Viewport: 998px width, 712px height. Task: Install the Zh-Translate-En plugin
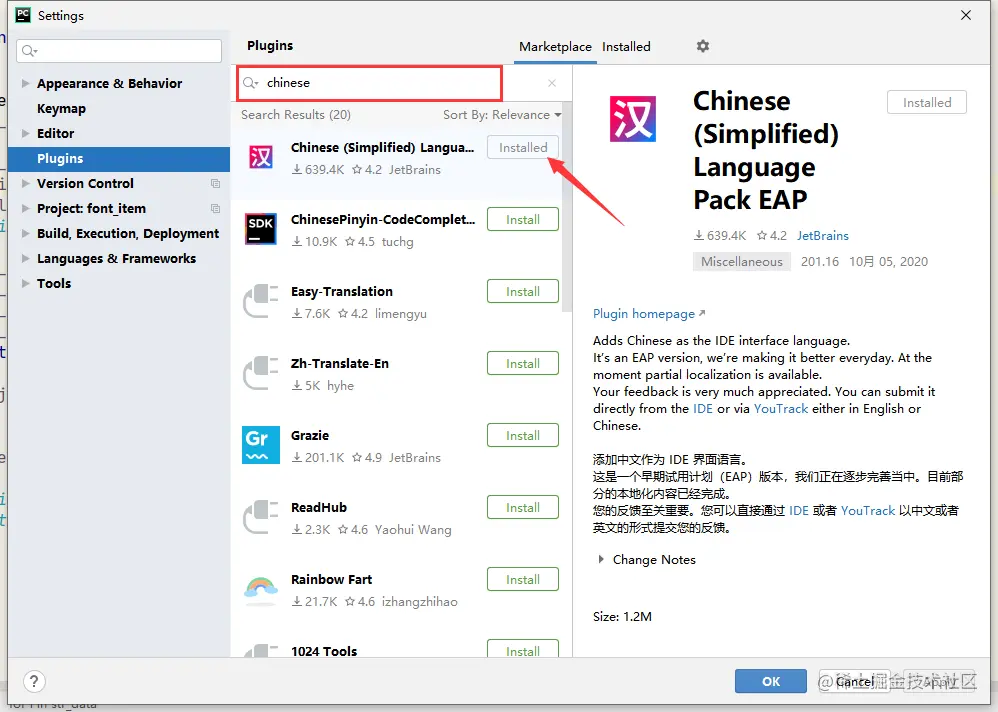tap(523, 363)
